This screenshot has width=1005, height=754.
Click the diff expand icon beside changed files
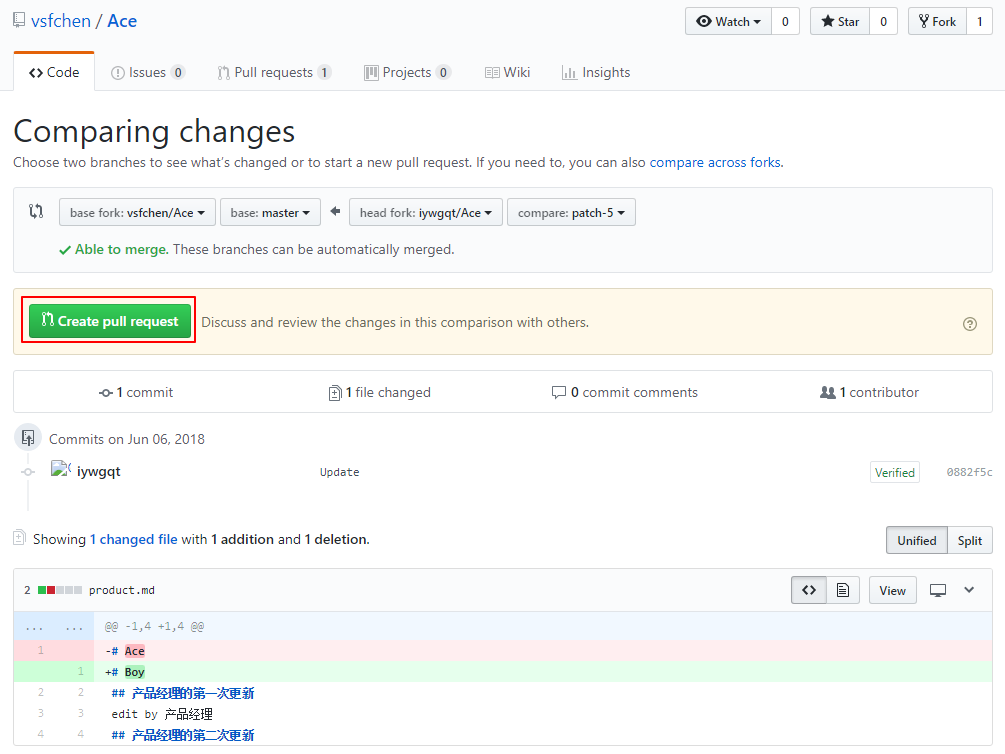tap(19, 538)
